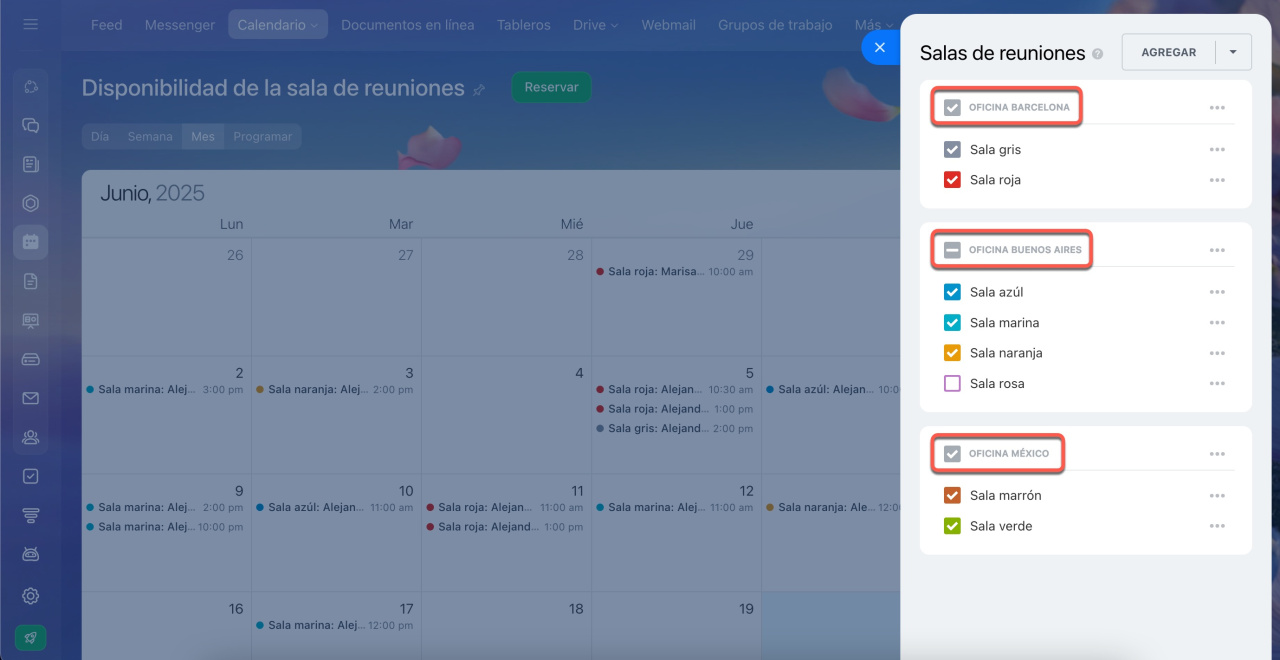Open options menu for Oficina Buenos Aires

tap(1217, 250)
